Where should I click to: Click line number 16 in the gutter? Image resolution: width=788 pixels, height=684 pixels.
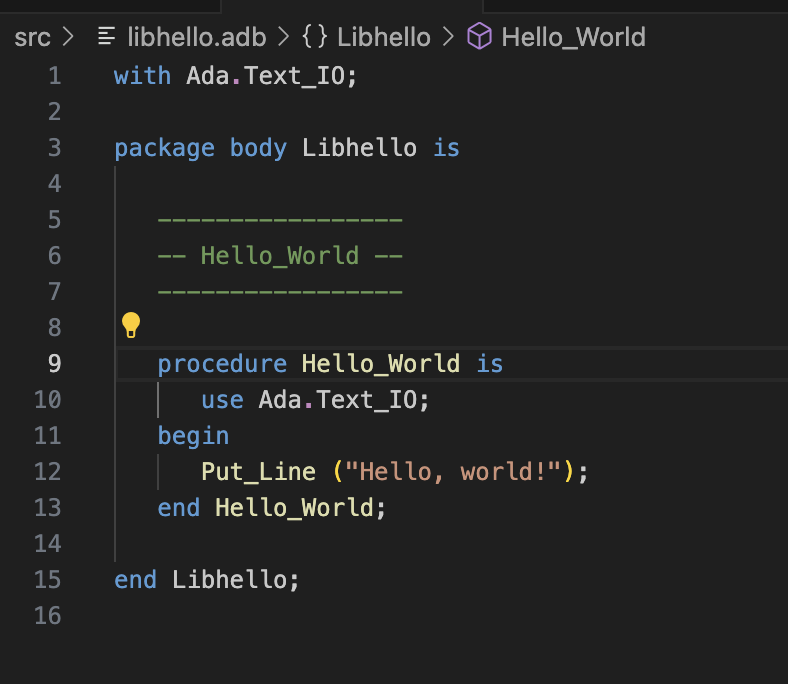[x=48, y=616]
